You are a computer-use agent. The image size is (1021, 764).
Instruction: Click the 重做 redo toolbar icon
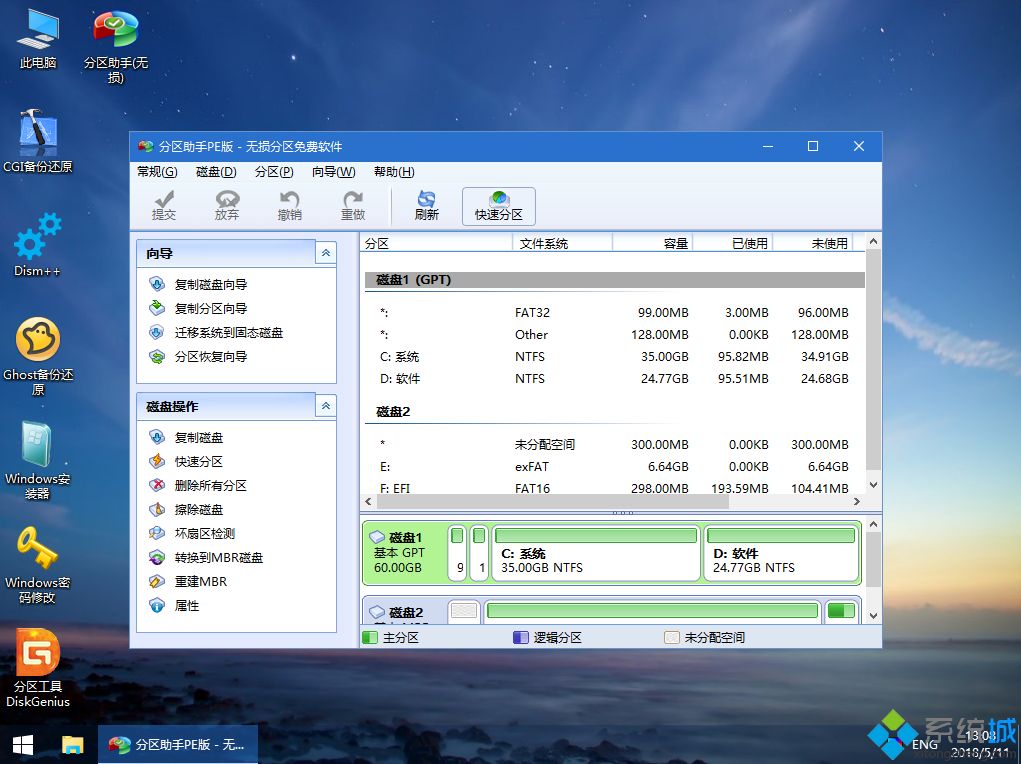pyautogui.click(x=352, y=205)
